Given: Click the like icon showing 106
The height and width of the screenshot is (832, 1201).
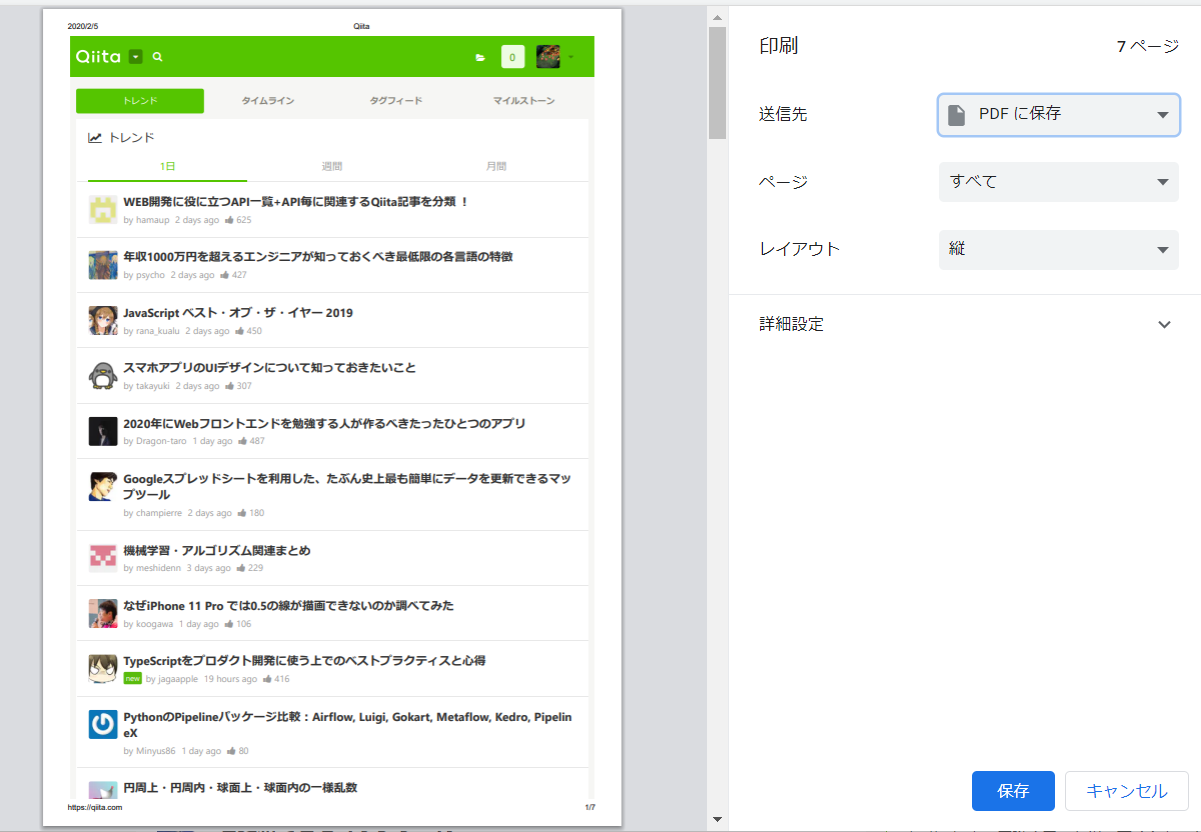Looking at the screenshot, I should point(229,624).
